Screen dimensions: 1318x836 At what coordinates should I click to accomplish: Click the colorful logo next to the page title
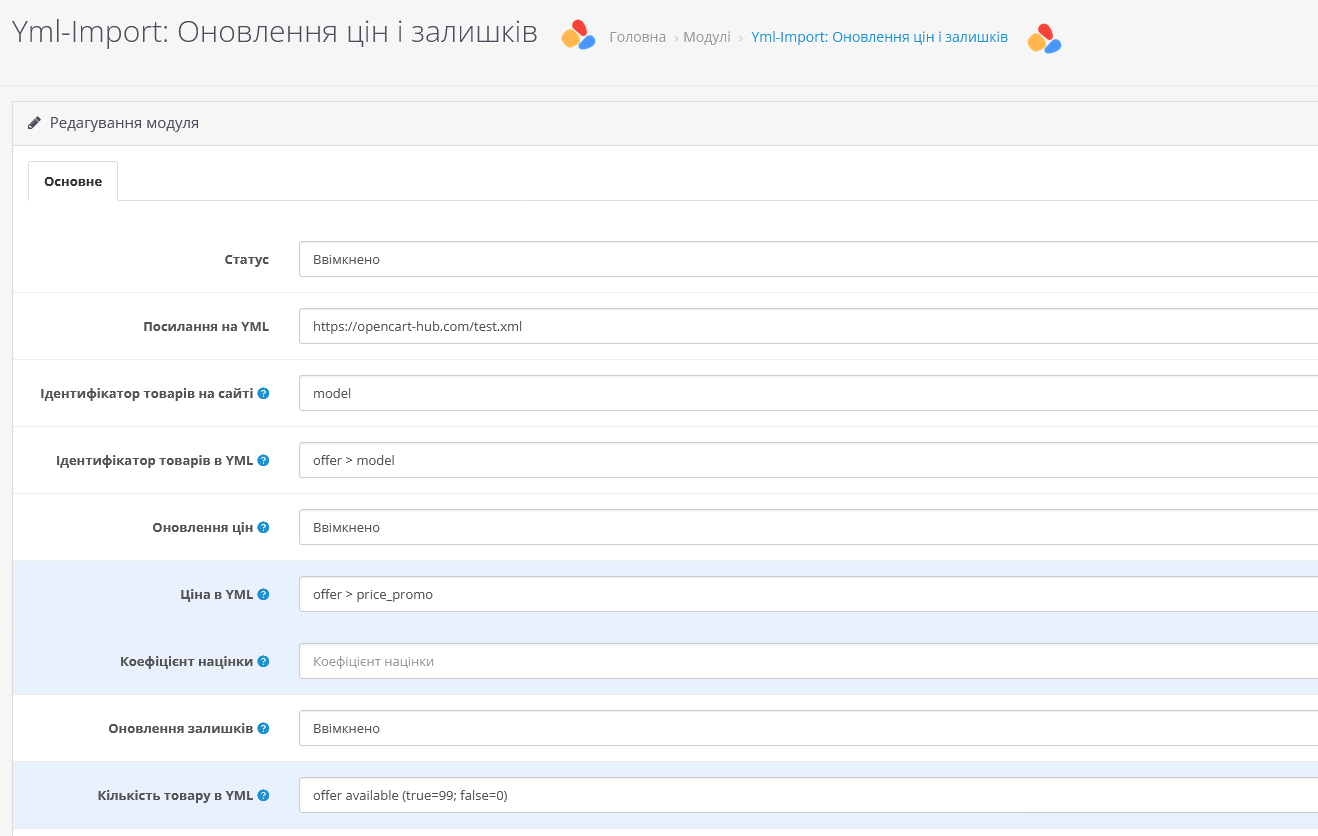pyautogui.click(x=578, y=35)
